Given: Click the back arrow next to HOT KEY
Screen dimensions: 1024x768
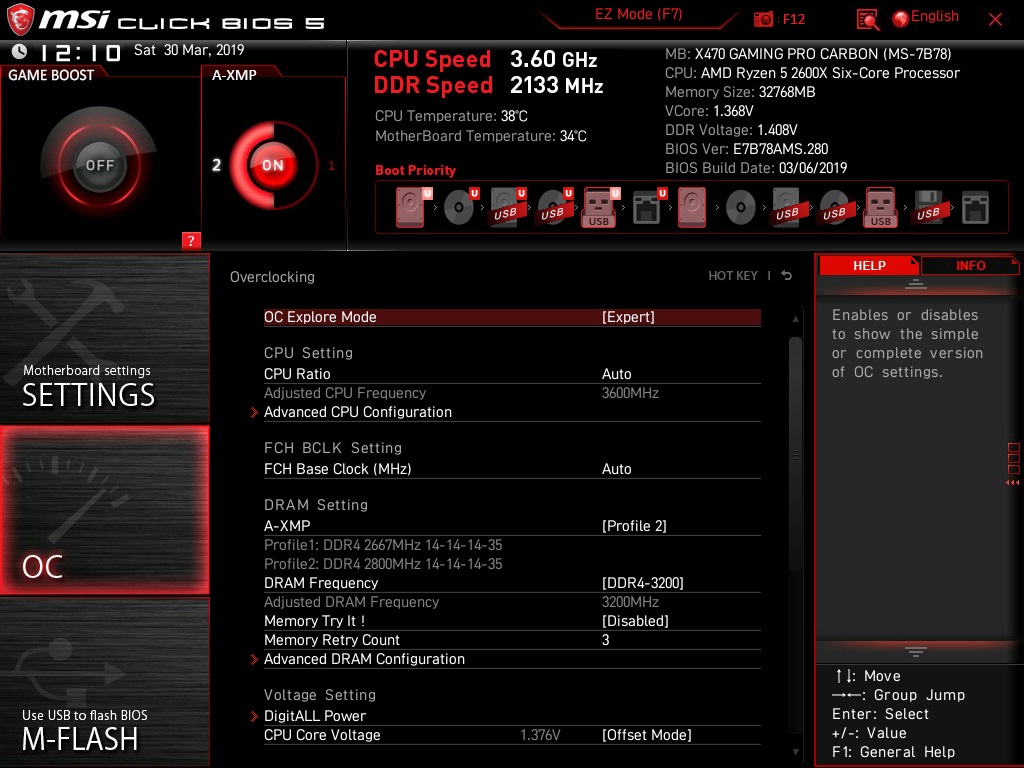Looking at the screenshot, I should [787, 276].
